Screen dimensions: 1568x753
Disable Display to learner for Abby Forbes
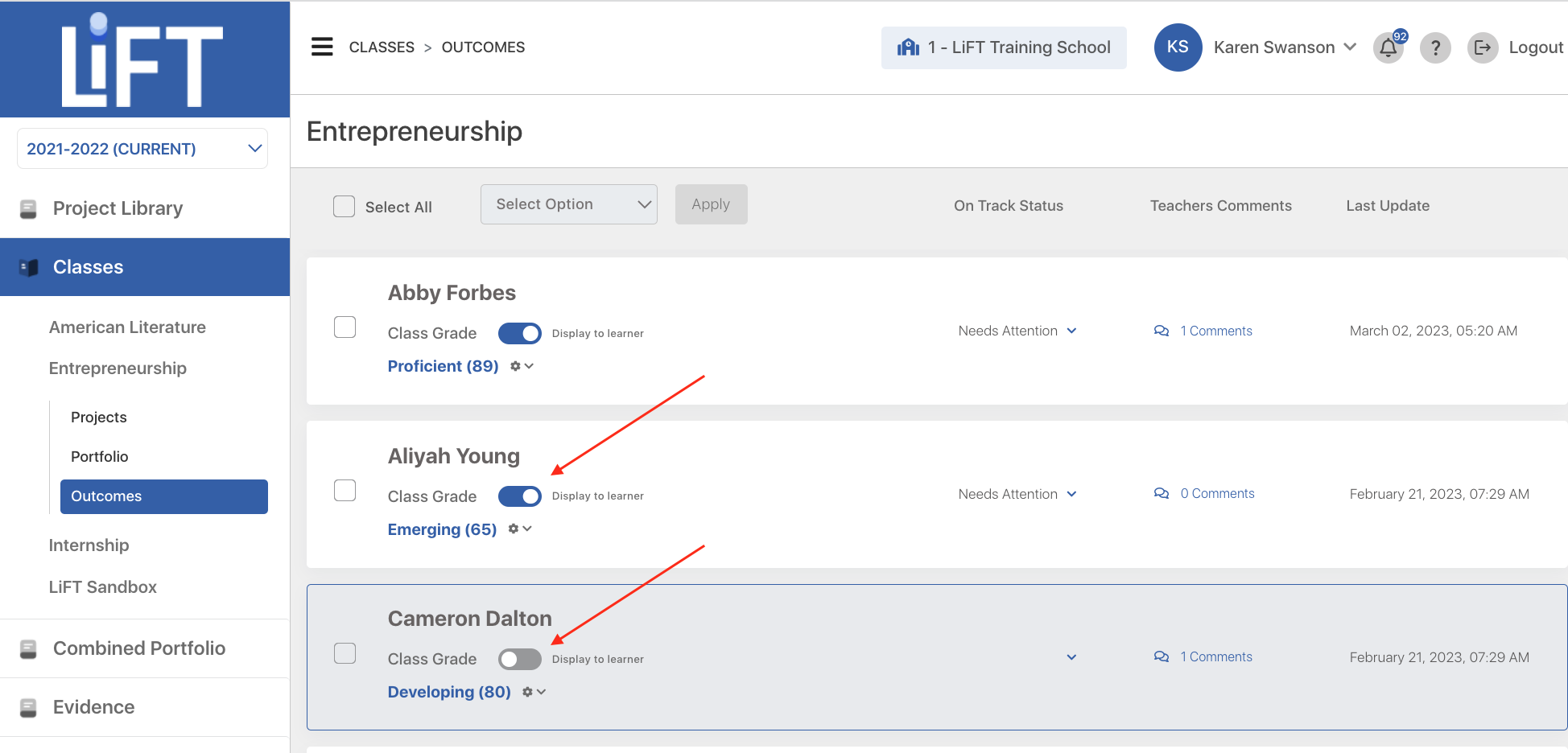[x=520, y=333]
